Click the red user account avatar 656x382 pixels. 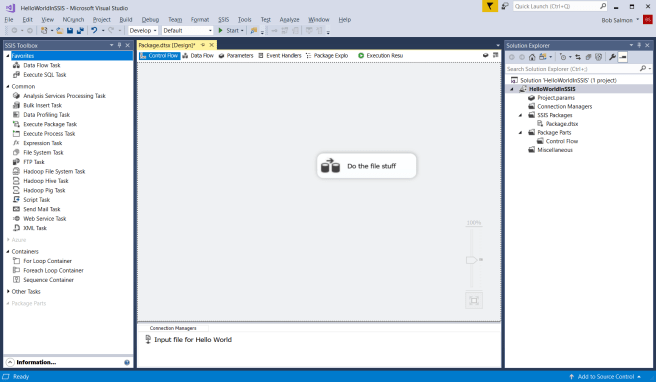648,20
